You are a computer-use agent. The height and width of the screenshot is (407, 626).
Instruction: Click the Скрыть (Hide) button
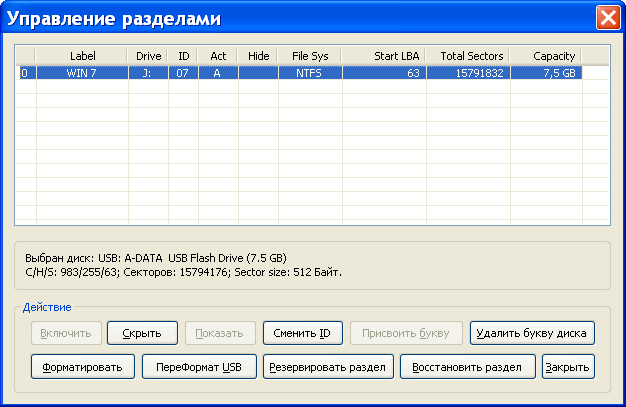(142, 333)
